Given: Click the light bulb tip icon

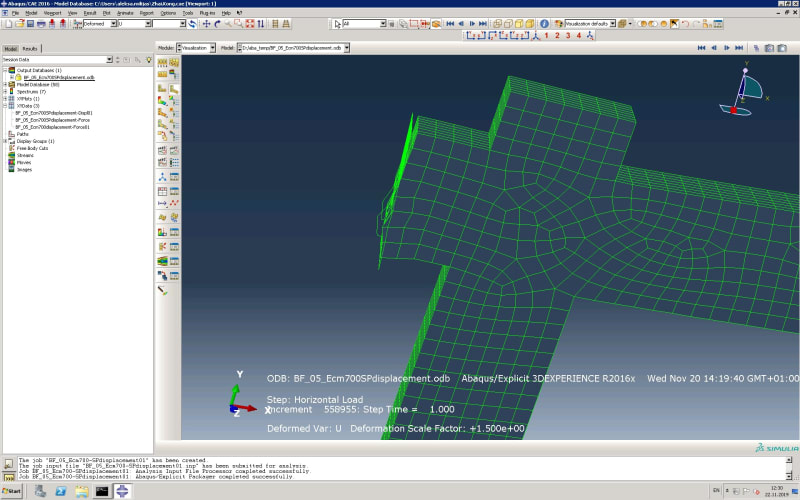Looking at the screenshot, I should pyautogui.click(x=149, y=60).
